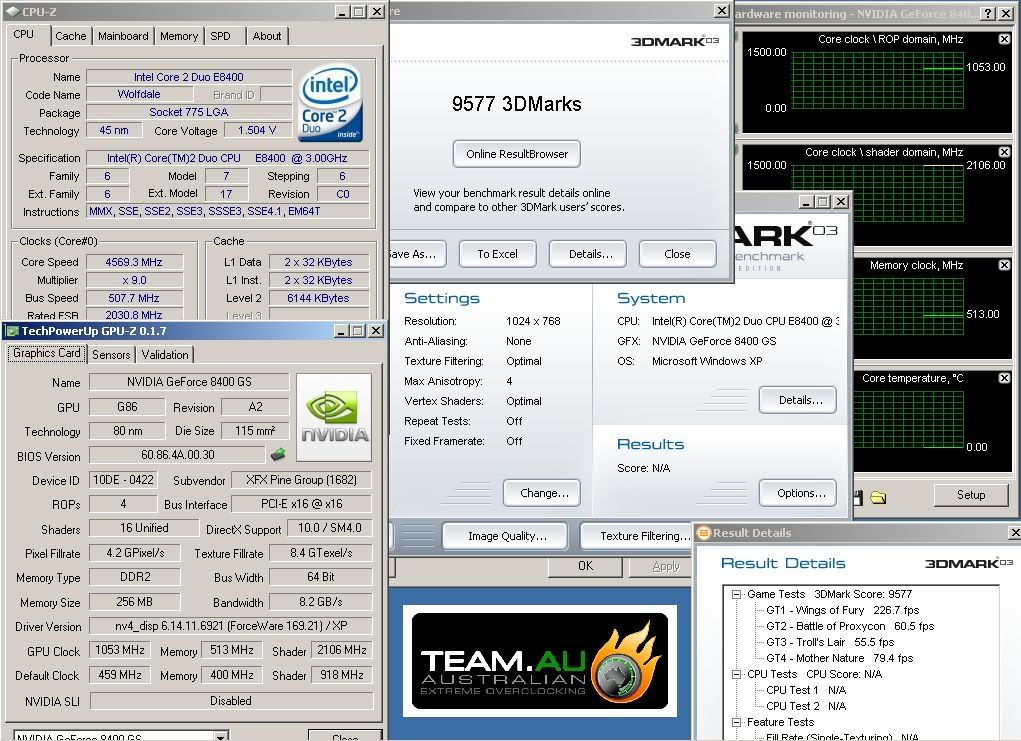Click the Driver Version field in GPU-Z

[x=231, y=626]
